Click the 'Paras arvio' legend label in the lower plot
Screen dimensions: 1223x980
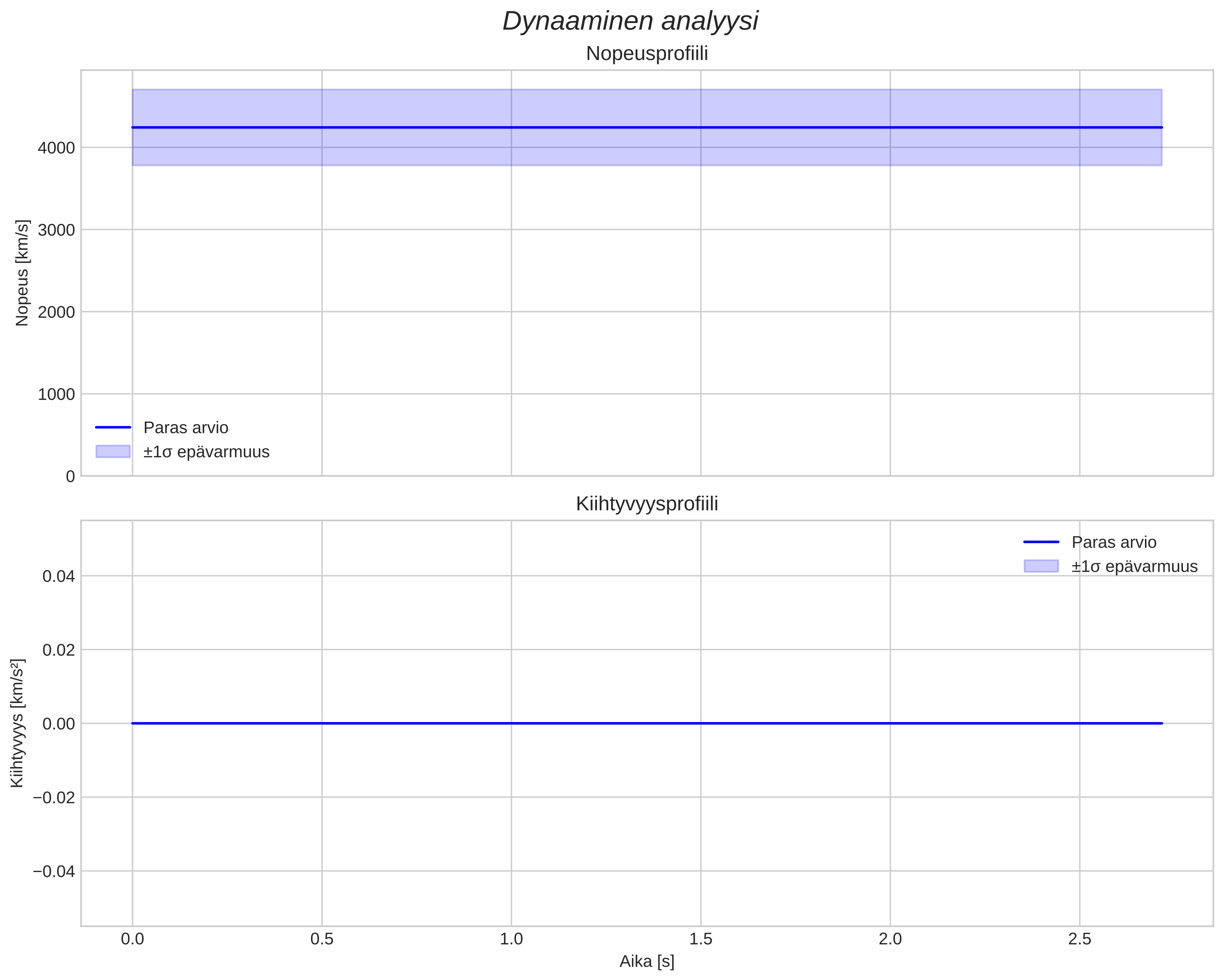tap(1113, 542)
